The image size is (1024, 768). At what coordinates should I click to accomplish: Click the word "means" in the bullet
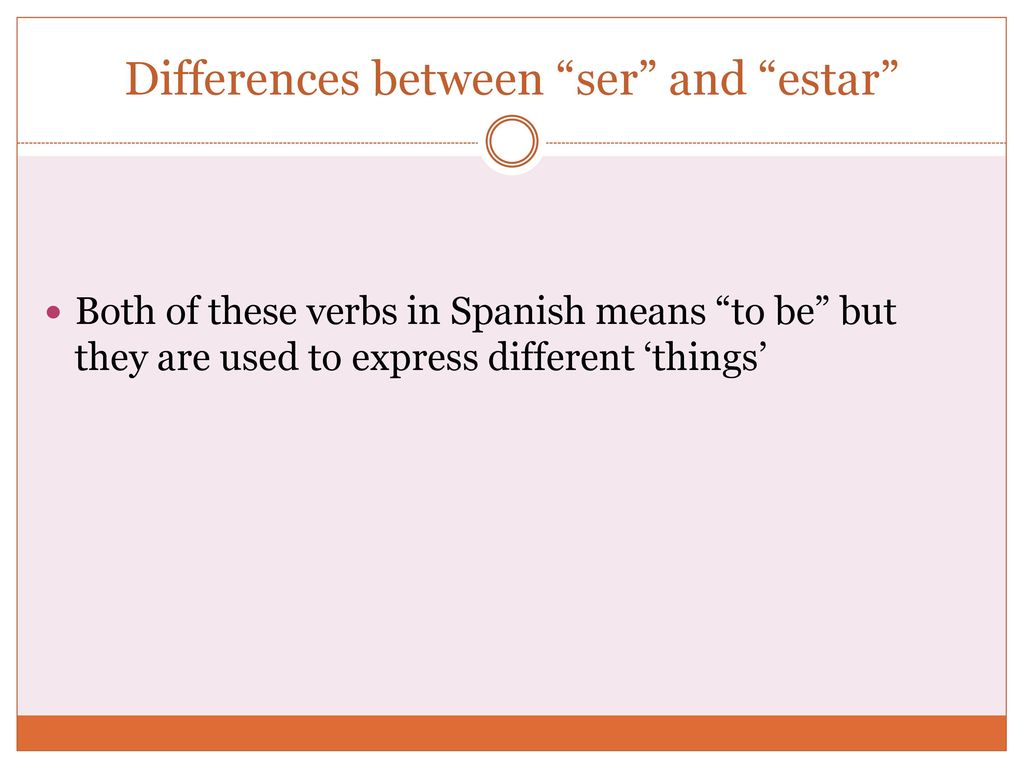coord(650,313)
